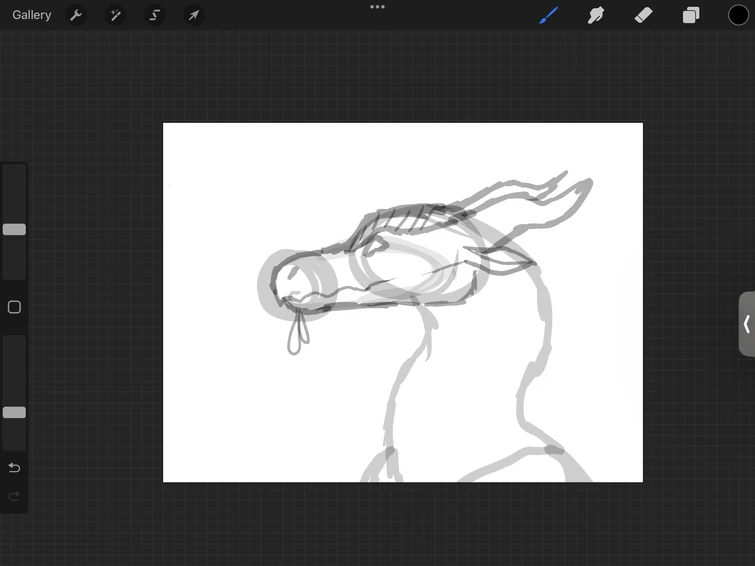Redo the last undone action
This screenshot has height=566, width=755.
pyautogui.click(x=14, y=496)
